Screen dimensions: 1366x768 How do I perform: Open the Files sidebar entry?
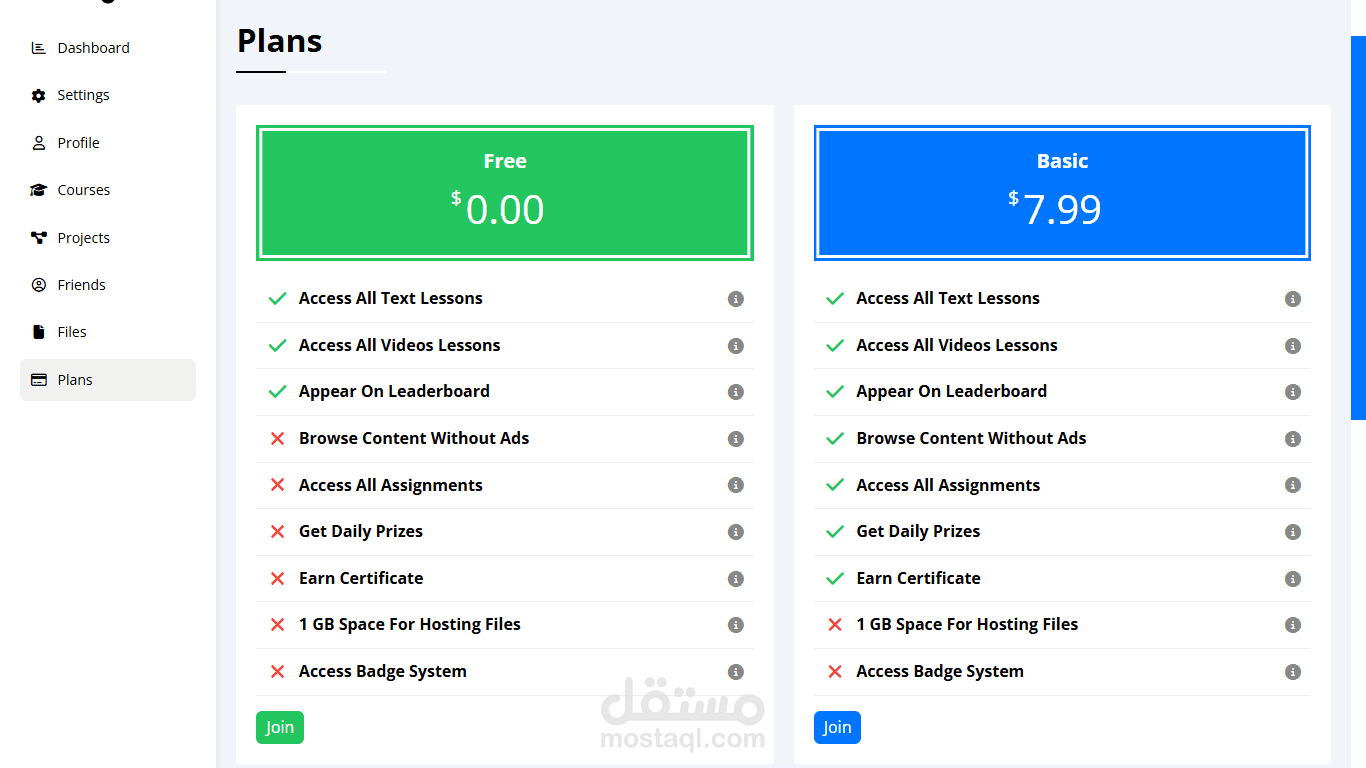[108, 332]
